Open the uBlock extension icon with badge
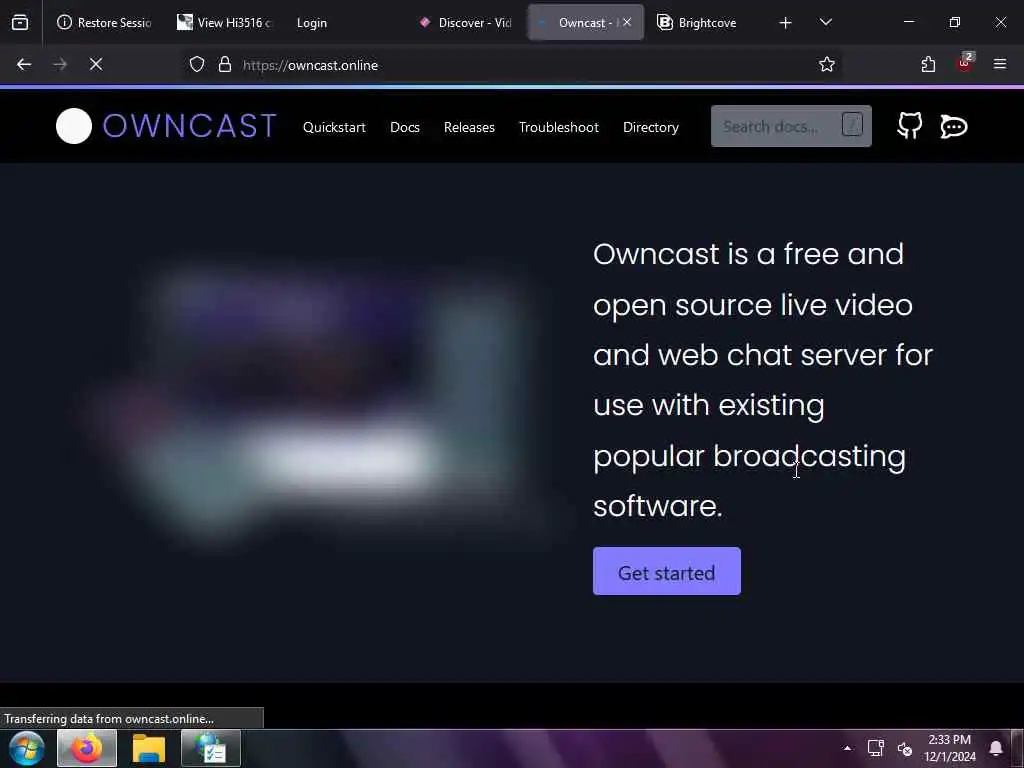Image resolution: width=1024 pixels, height=768 pixels. (965, 63)
